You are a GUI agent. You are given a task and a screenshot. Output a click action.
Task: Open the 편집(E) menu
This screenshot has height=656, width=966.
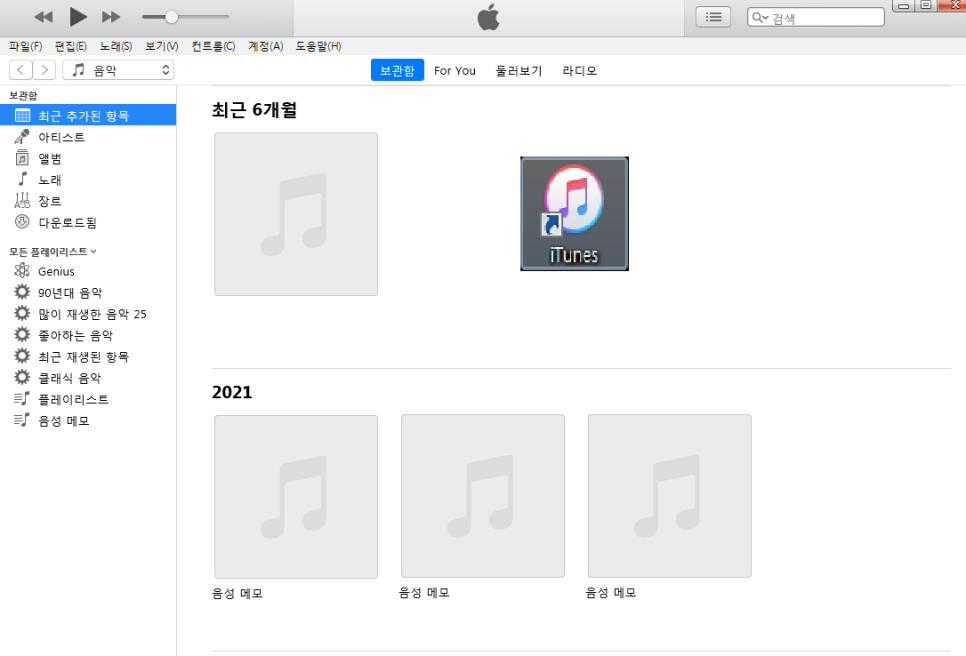coord(70,46)
